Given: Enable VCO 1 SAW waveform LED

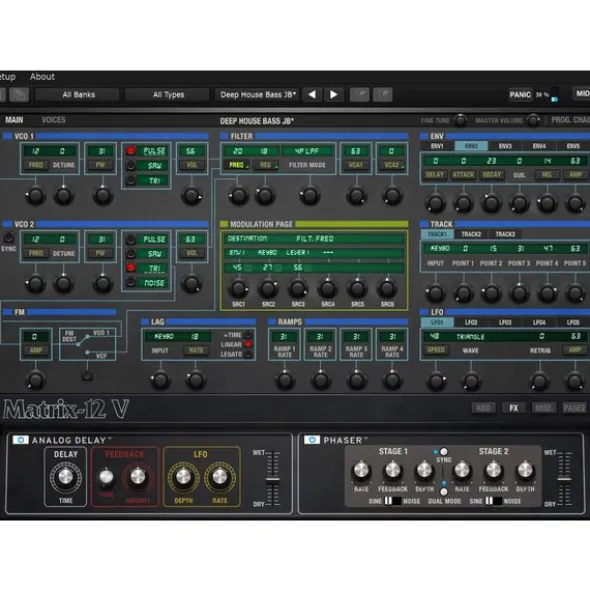Looking at the screenshot, I should [x=131, y=165].
